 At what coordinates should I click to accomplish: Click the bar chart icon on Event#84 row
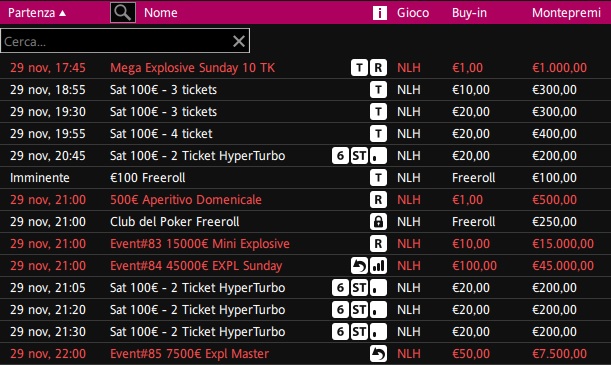[378, 266]
